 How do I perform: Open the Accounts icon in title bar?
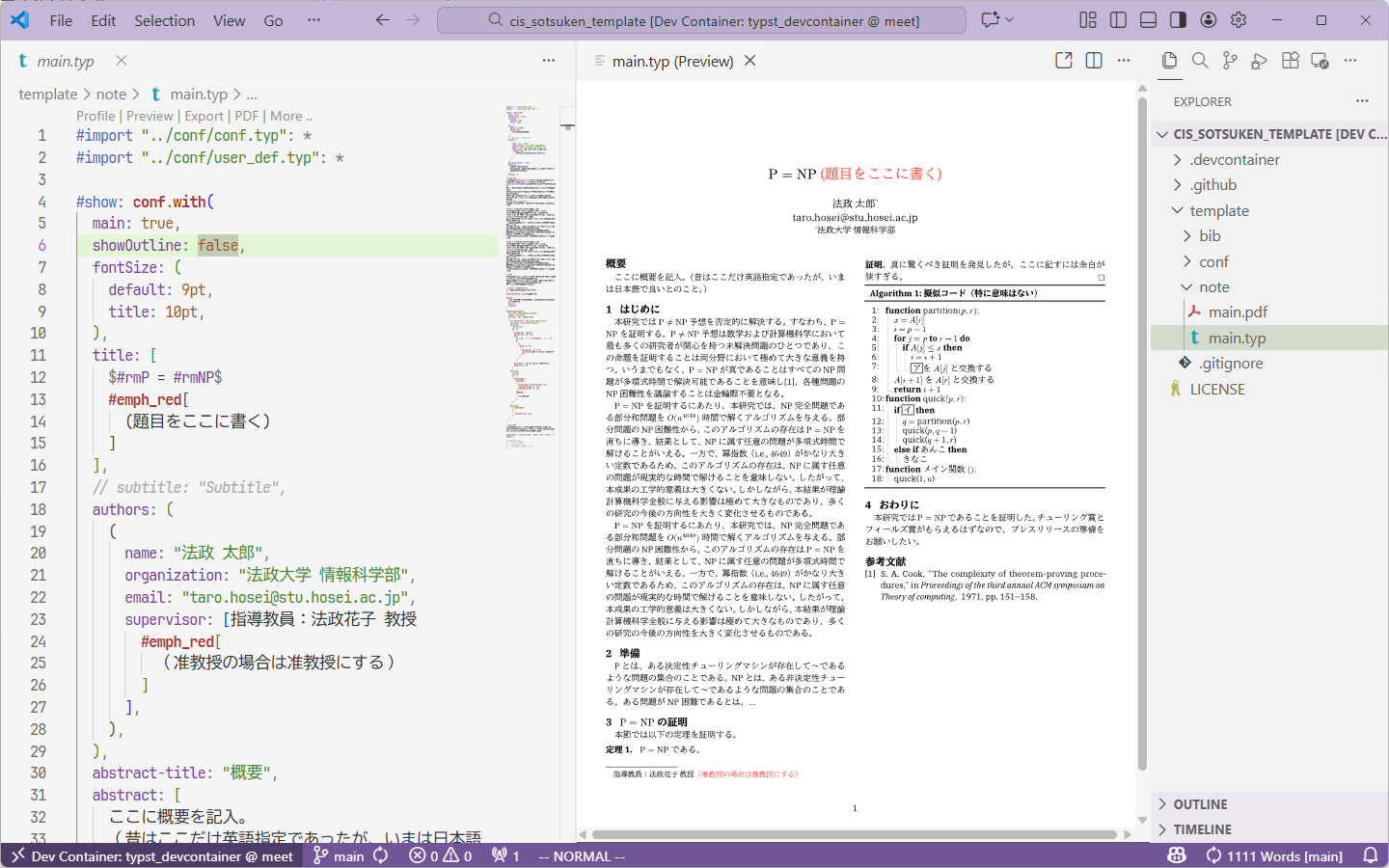[1209, 20]
